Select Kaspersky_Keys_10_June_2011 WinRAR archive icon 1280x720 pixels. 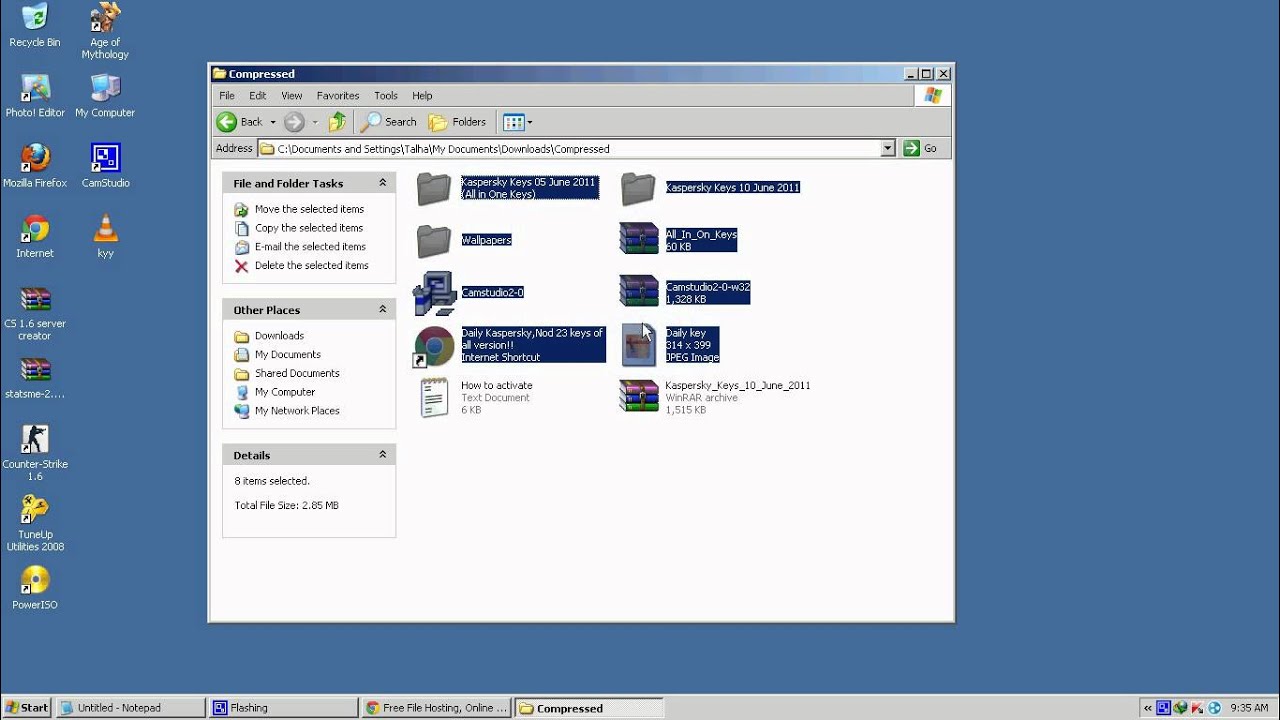[638, 397]
